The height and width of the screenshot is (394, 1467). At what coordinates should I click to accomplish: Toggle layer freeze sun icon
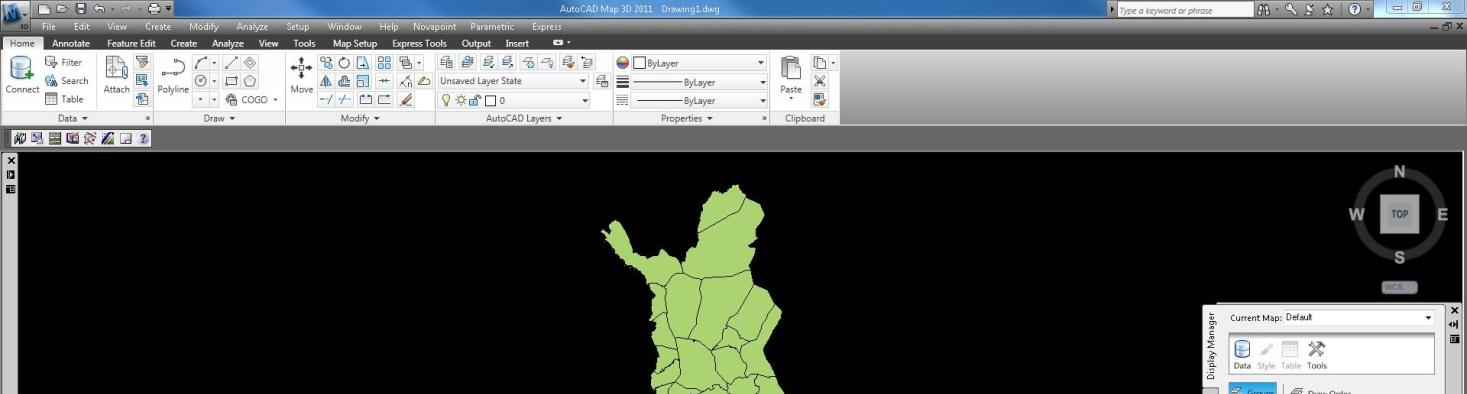pyautogui.click(x=461, y=100)
